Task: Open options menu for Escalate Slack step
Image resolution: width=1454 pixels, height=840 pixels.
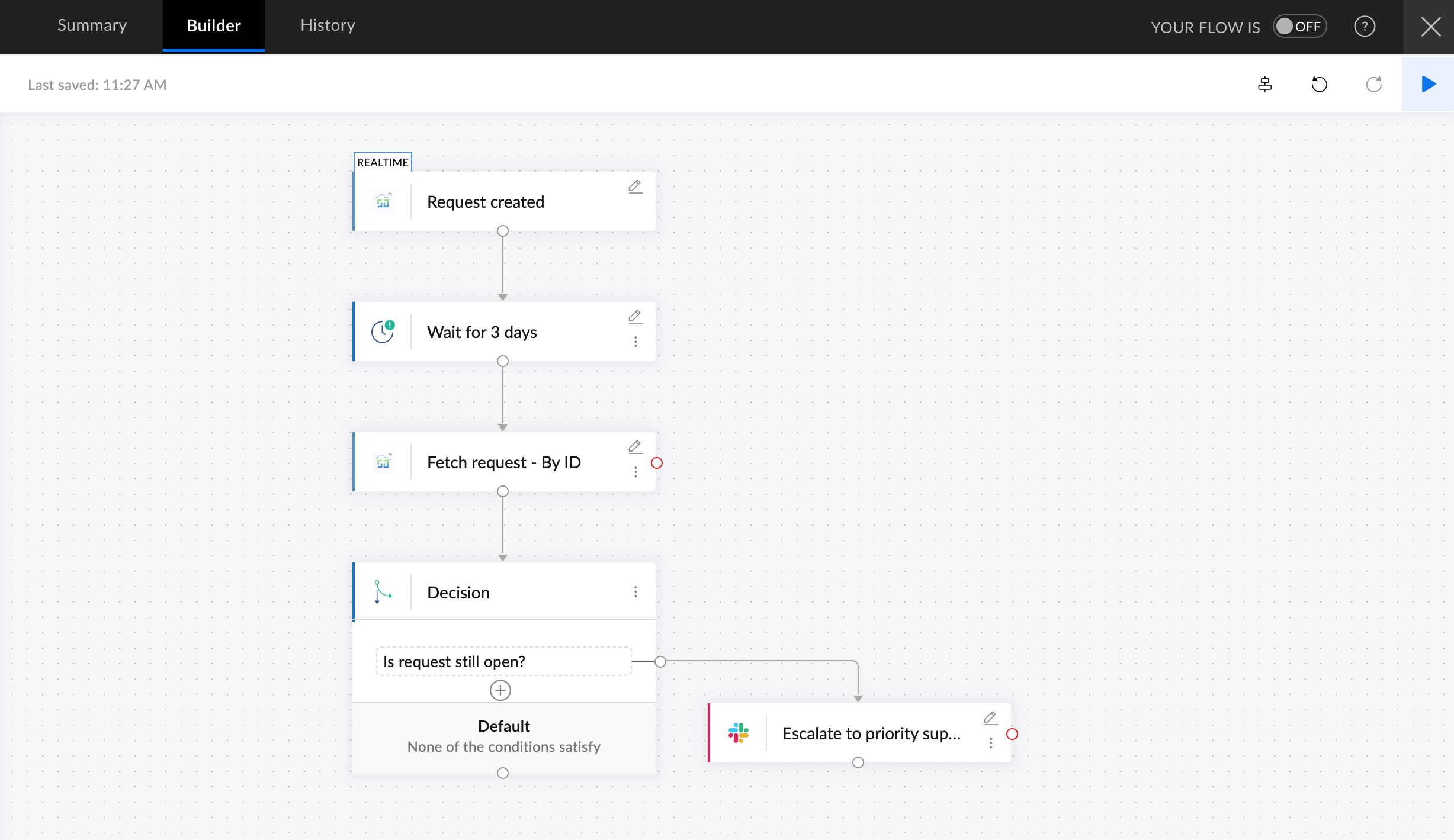Action: click(x=990, y=744)
